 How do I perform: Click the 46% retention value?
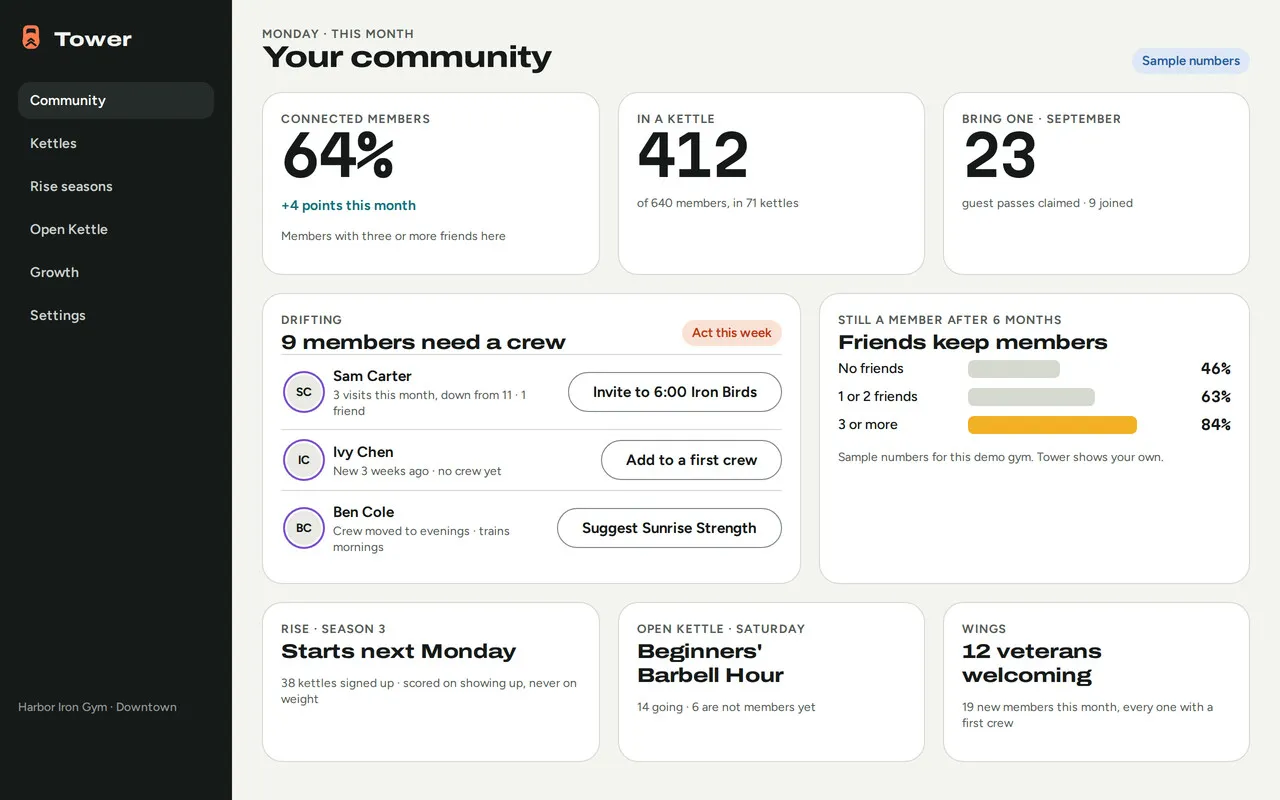click(x=1215, y=369)
